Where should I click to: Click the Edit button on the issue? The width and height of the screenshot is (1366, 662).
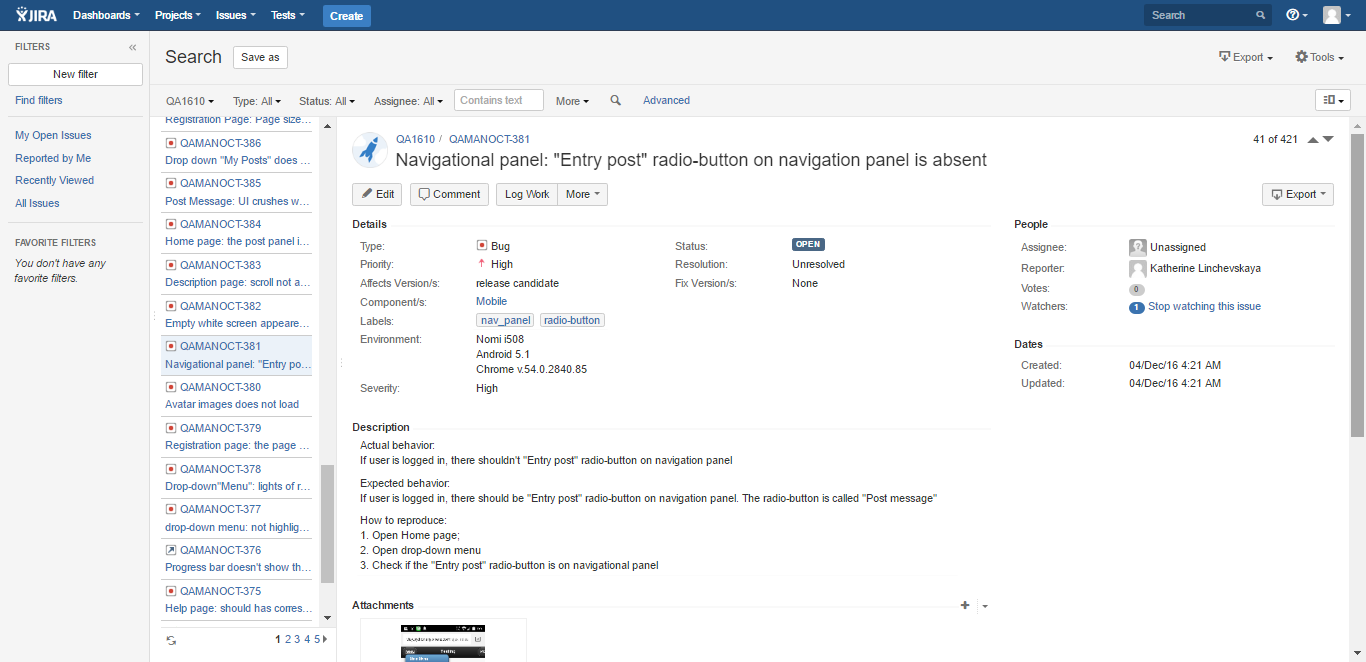tap(377, 194)
